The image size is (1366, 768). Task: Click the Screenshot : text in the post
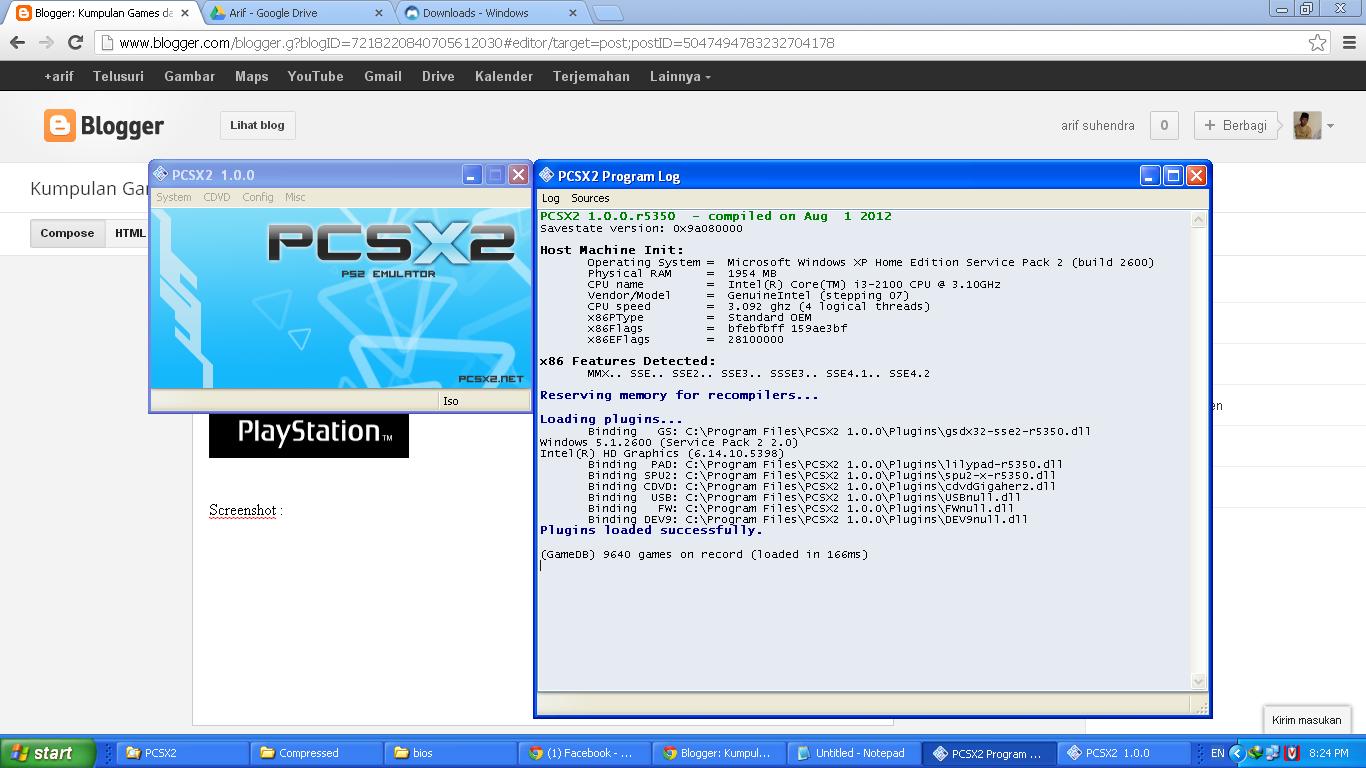(x=246, y=510)
